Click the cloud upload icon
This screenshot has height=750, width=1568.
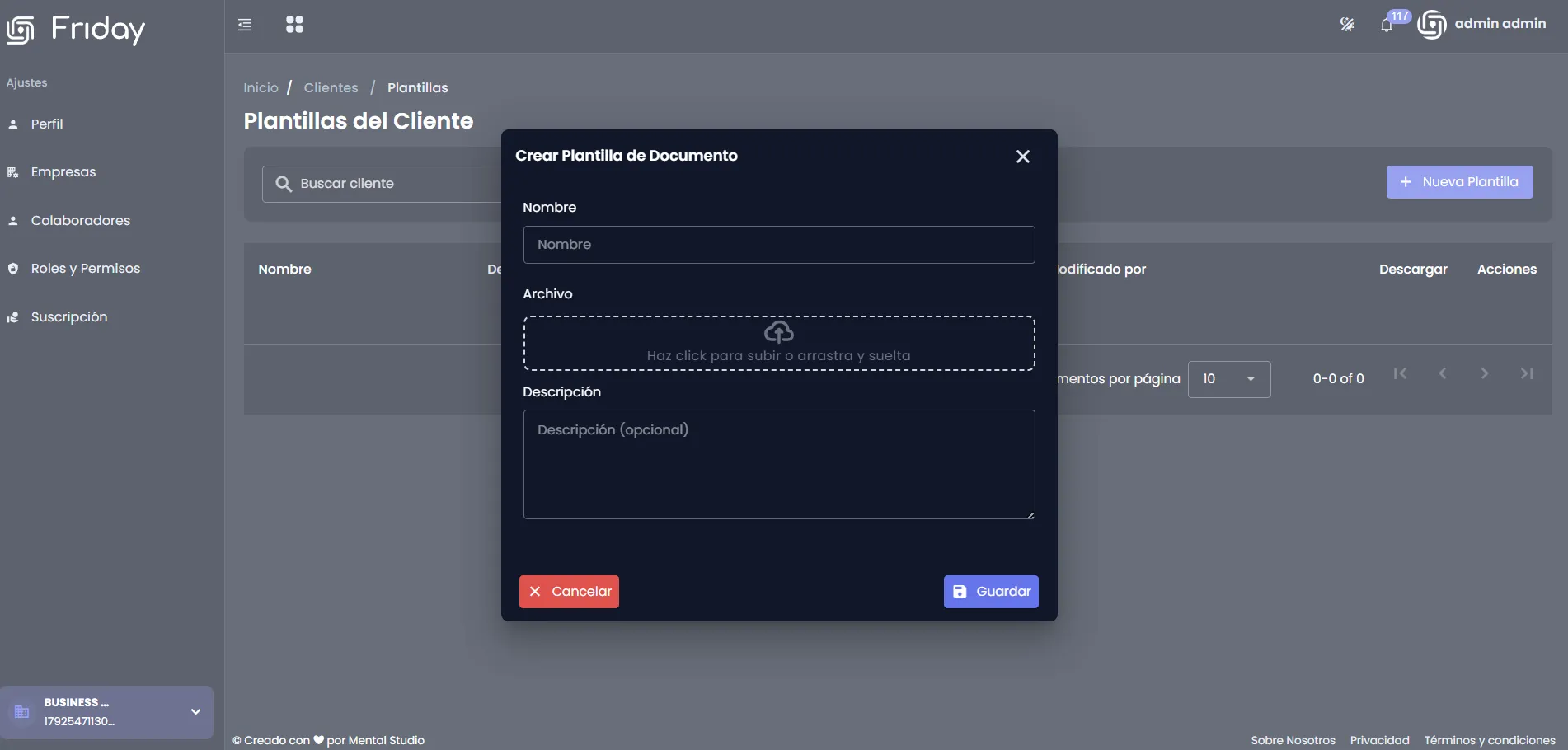click(779, 332)
